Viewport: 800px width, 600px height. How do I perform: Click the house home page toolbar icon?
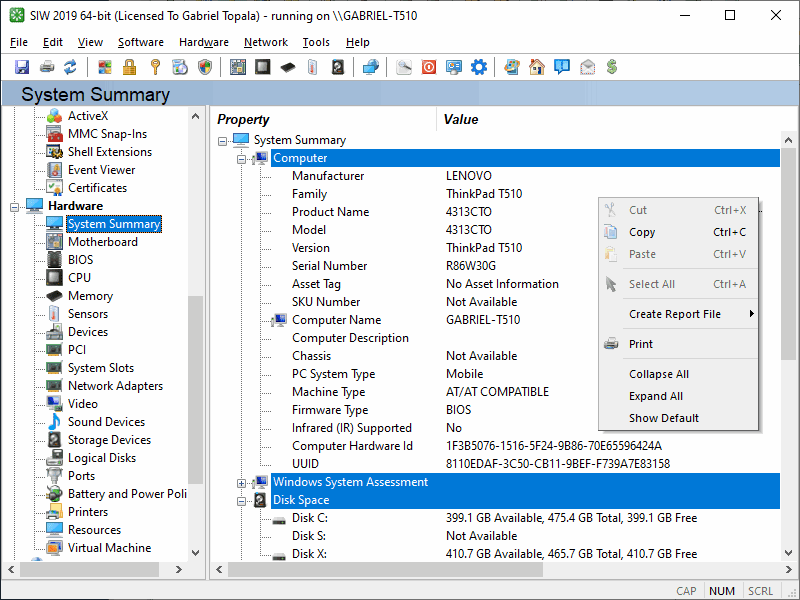tap(537, 67)
